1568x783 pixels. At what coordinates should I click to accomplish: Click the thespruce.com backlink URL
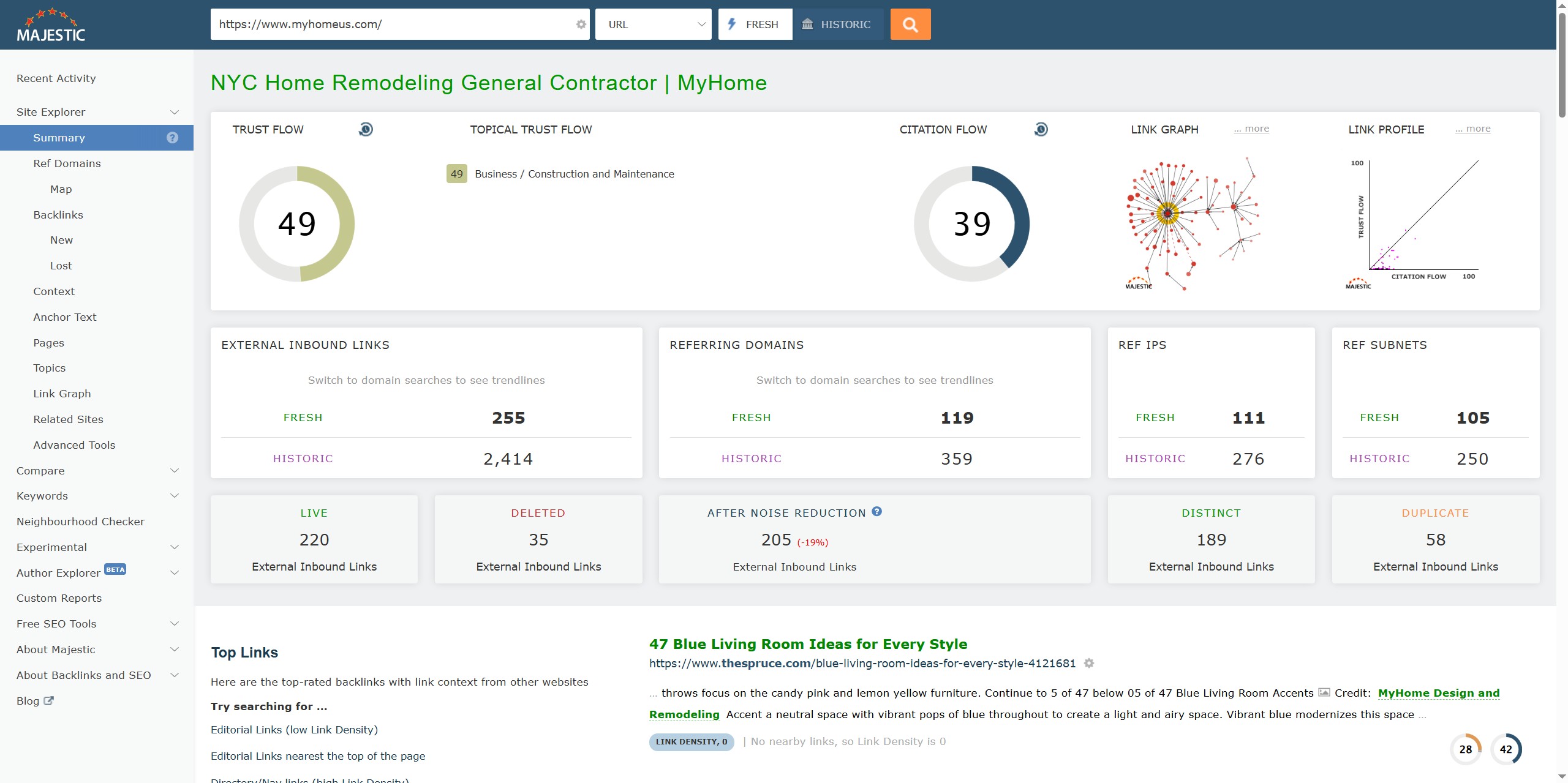coord(862,663)
